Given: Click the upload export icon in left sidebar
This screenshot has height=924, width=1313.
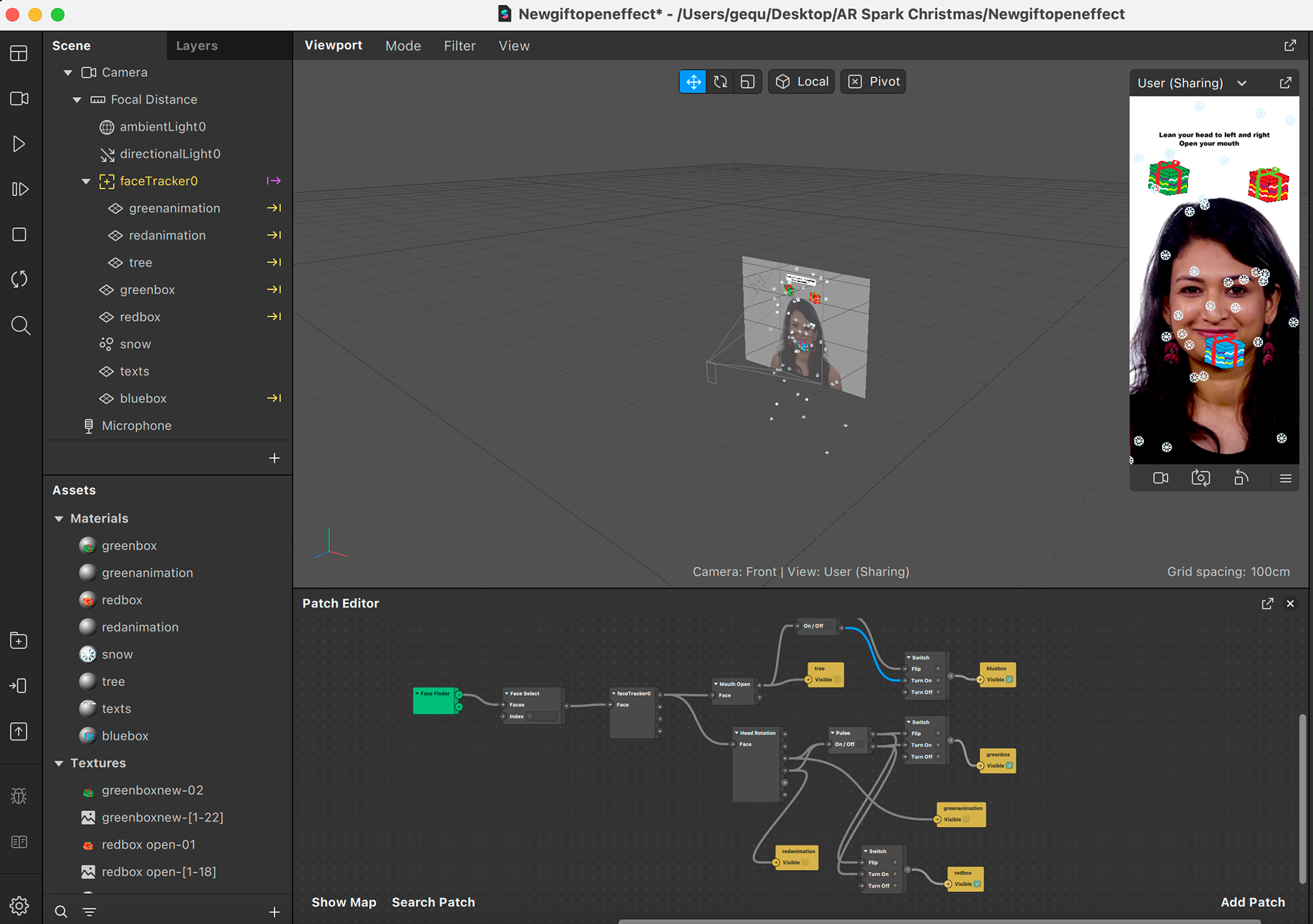Looking at the screenshot, I should (x=19, y=731).
